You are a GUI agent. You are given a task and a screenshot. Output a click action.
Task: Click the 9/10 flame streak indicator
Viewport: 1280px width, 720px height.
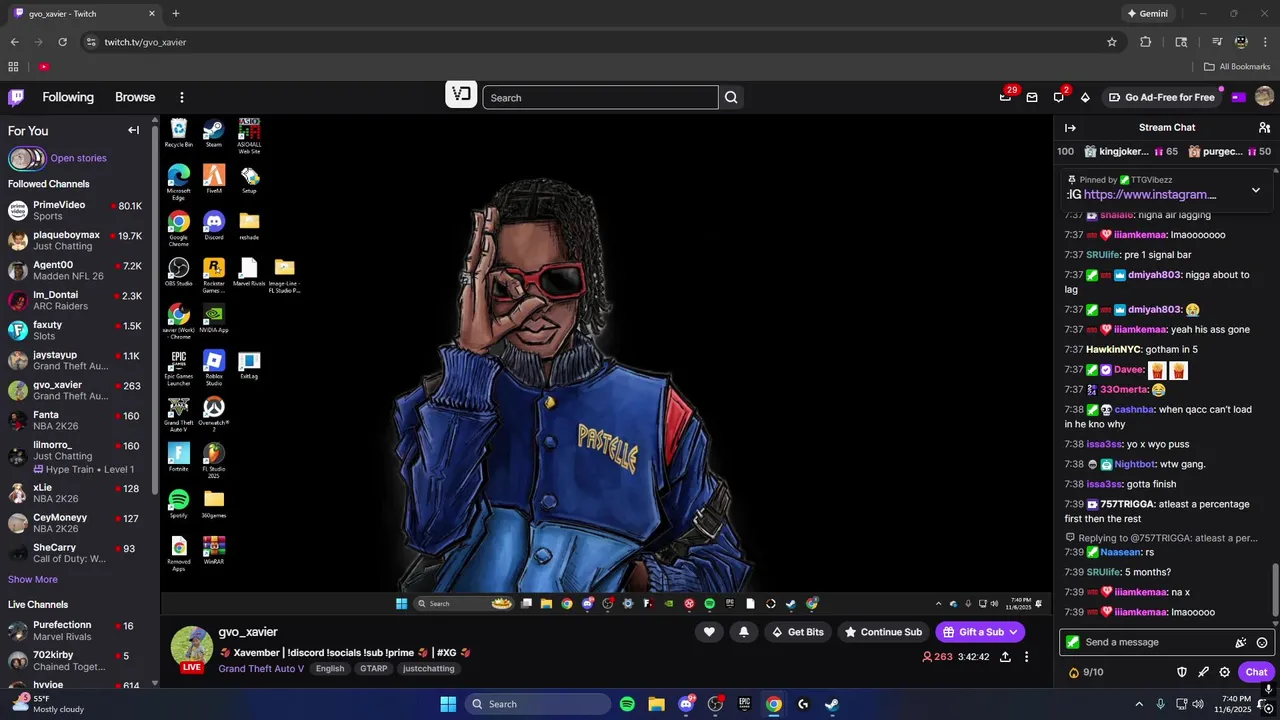pyautogui.click(x=1086, y=672)
